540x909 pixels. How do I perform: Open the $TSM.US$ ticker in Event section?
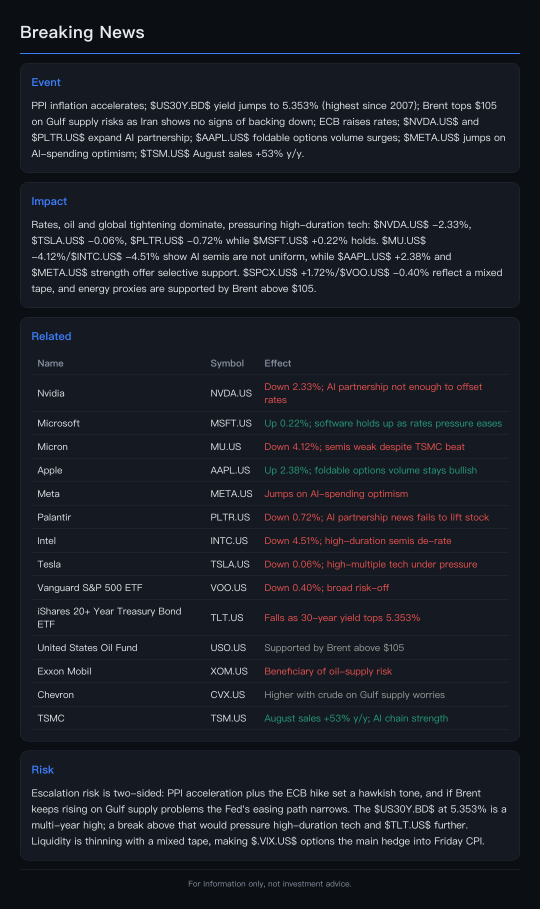pos(165,154)
